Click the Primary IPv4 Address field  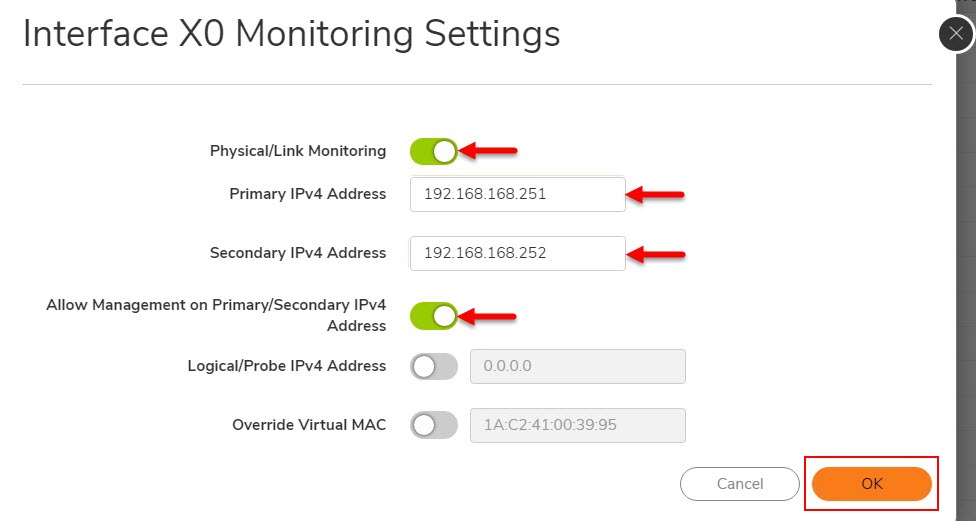[517, 194]
